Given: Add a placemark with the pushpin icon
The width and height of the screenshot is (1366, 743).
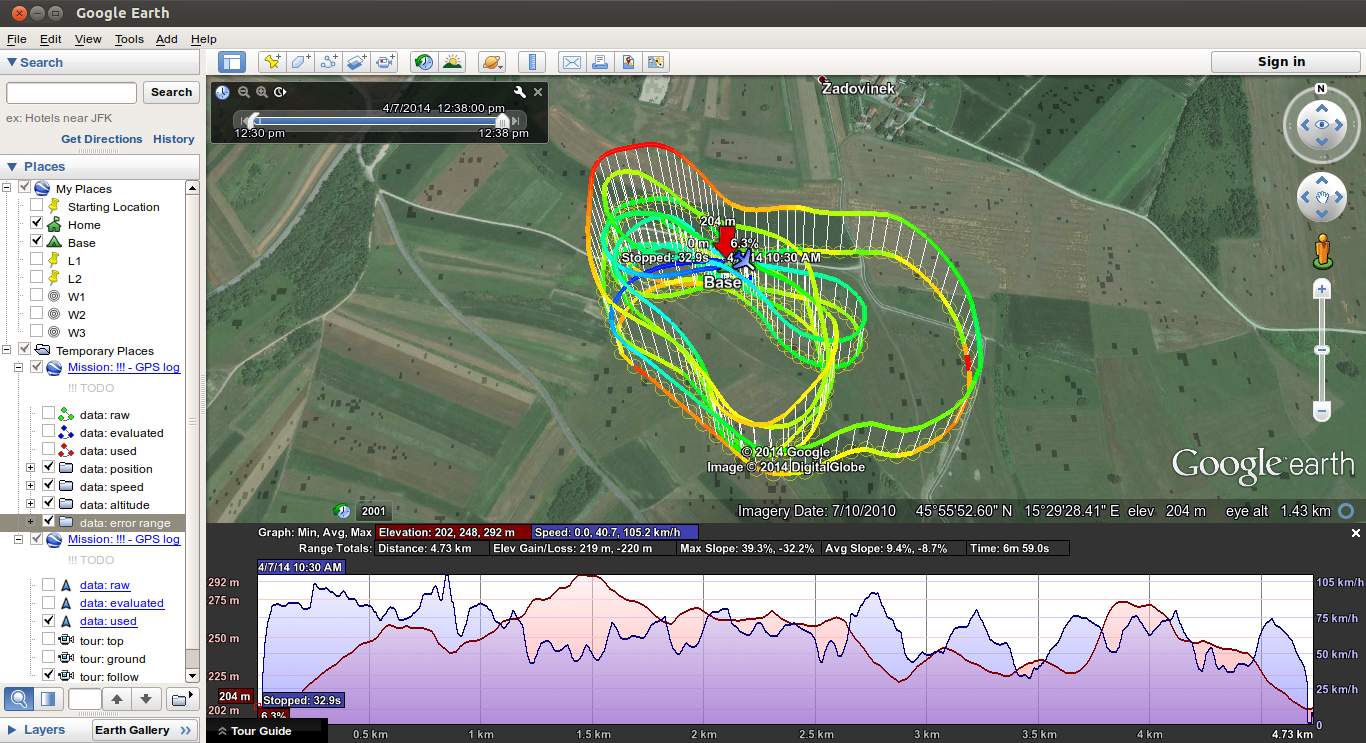Looking at the screenshot, I should pyautogui.click(x=272, y=62).
